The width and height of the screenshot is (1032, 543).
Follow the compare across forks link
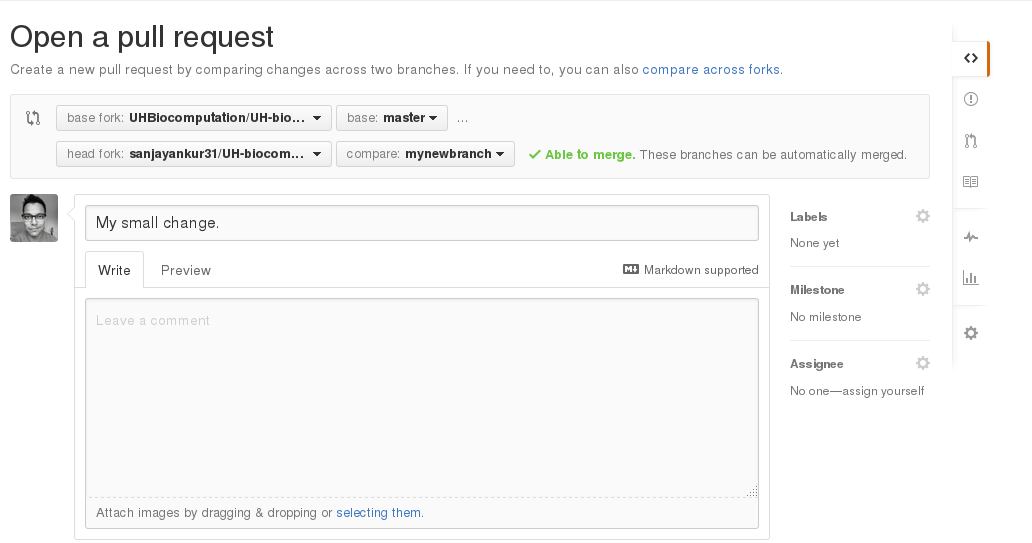pos(712,70)
